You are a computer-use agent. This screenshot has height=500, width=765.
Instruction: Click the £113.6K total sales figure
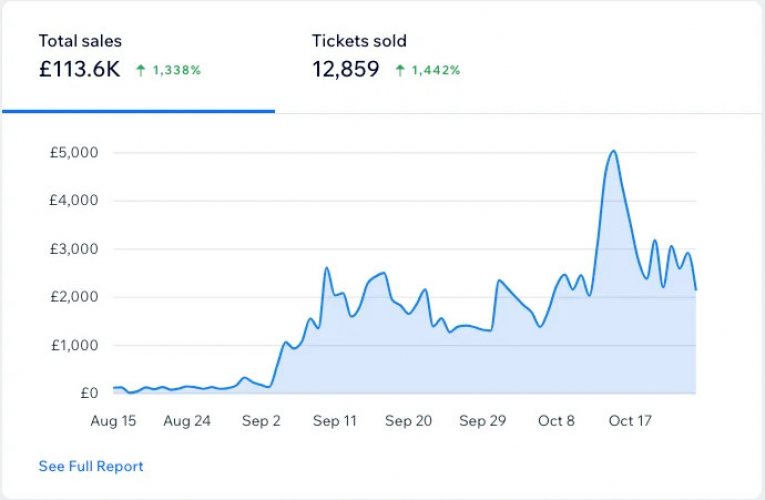[x=80, y=69]
